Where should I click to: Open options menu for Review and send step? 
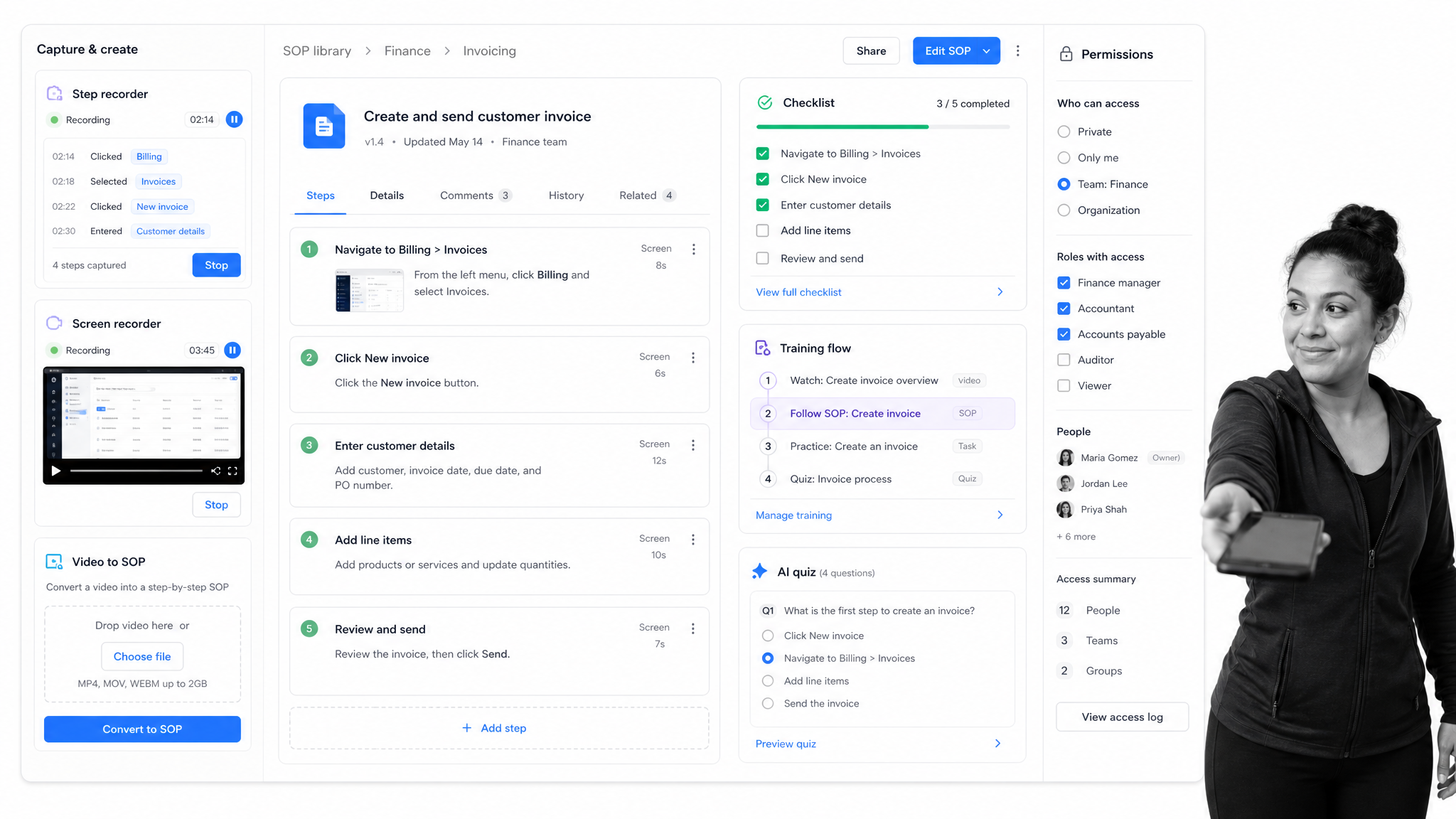point(693,628)
